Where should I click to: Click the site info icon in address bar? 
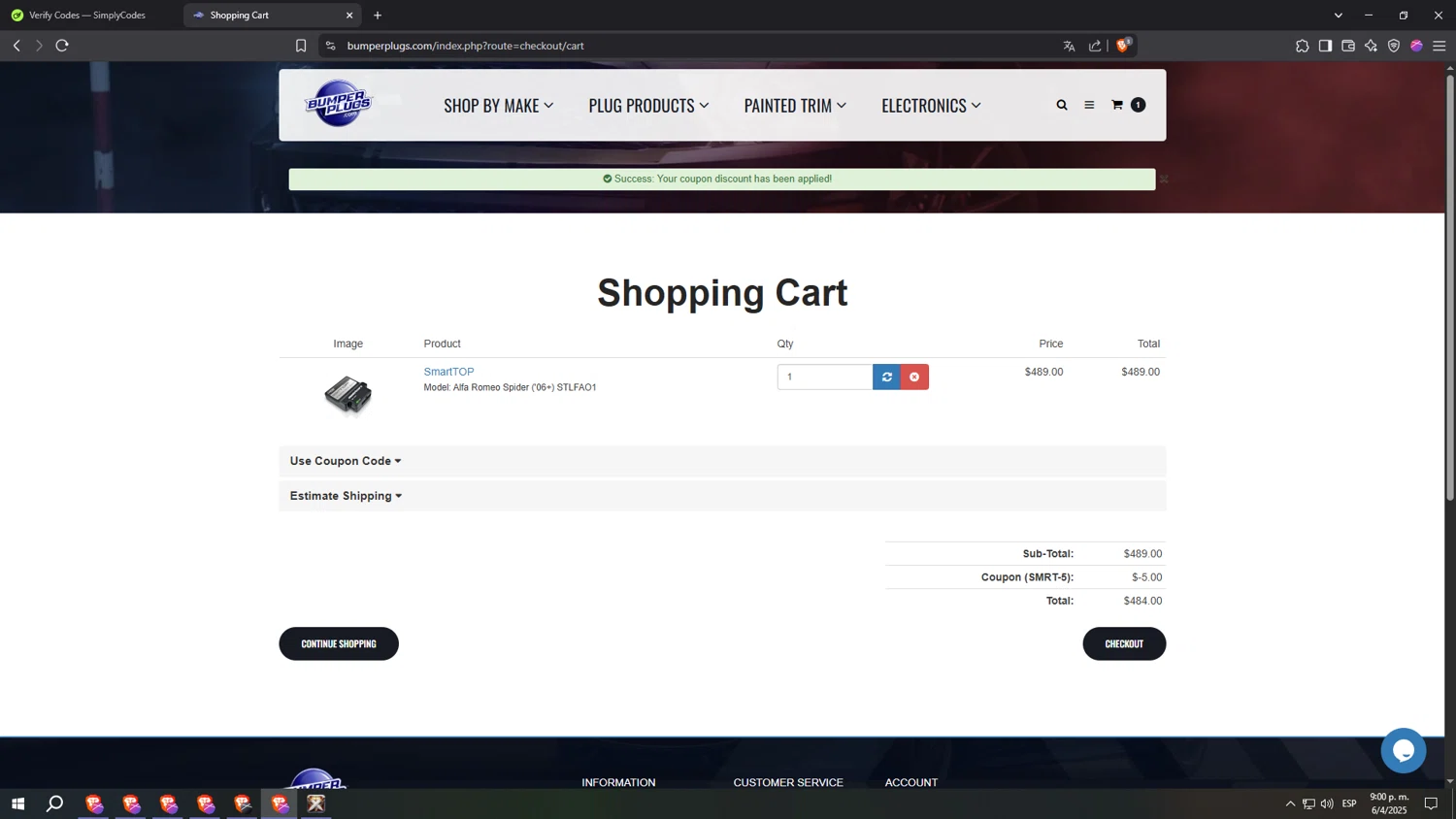[x=330, y=46]
